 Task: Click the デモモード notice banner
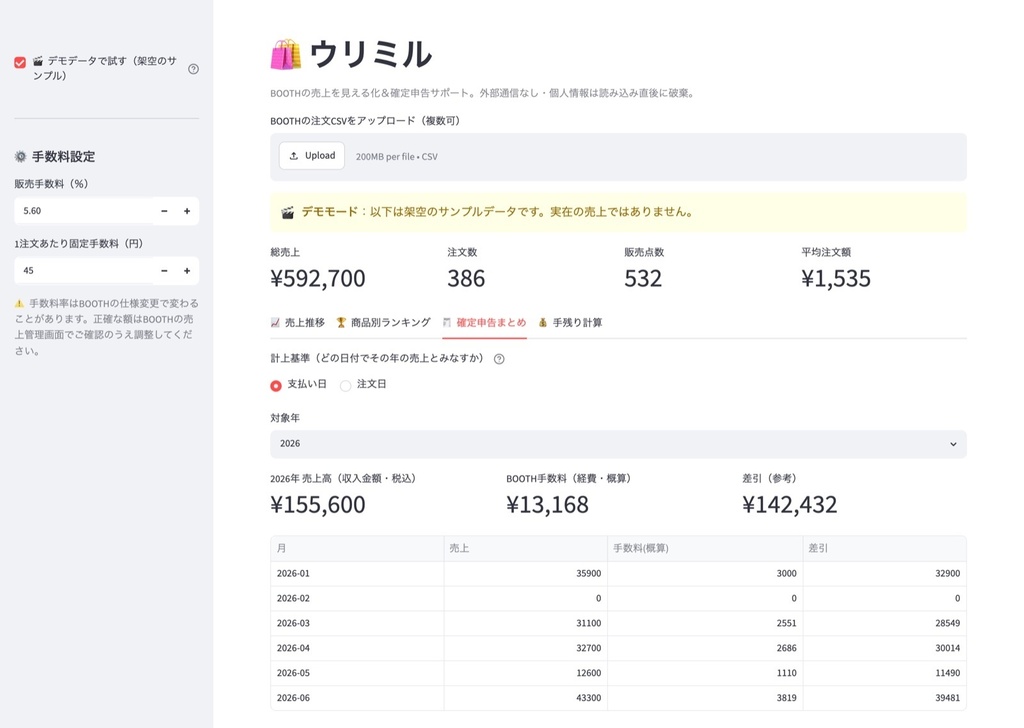pos(618,212)
